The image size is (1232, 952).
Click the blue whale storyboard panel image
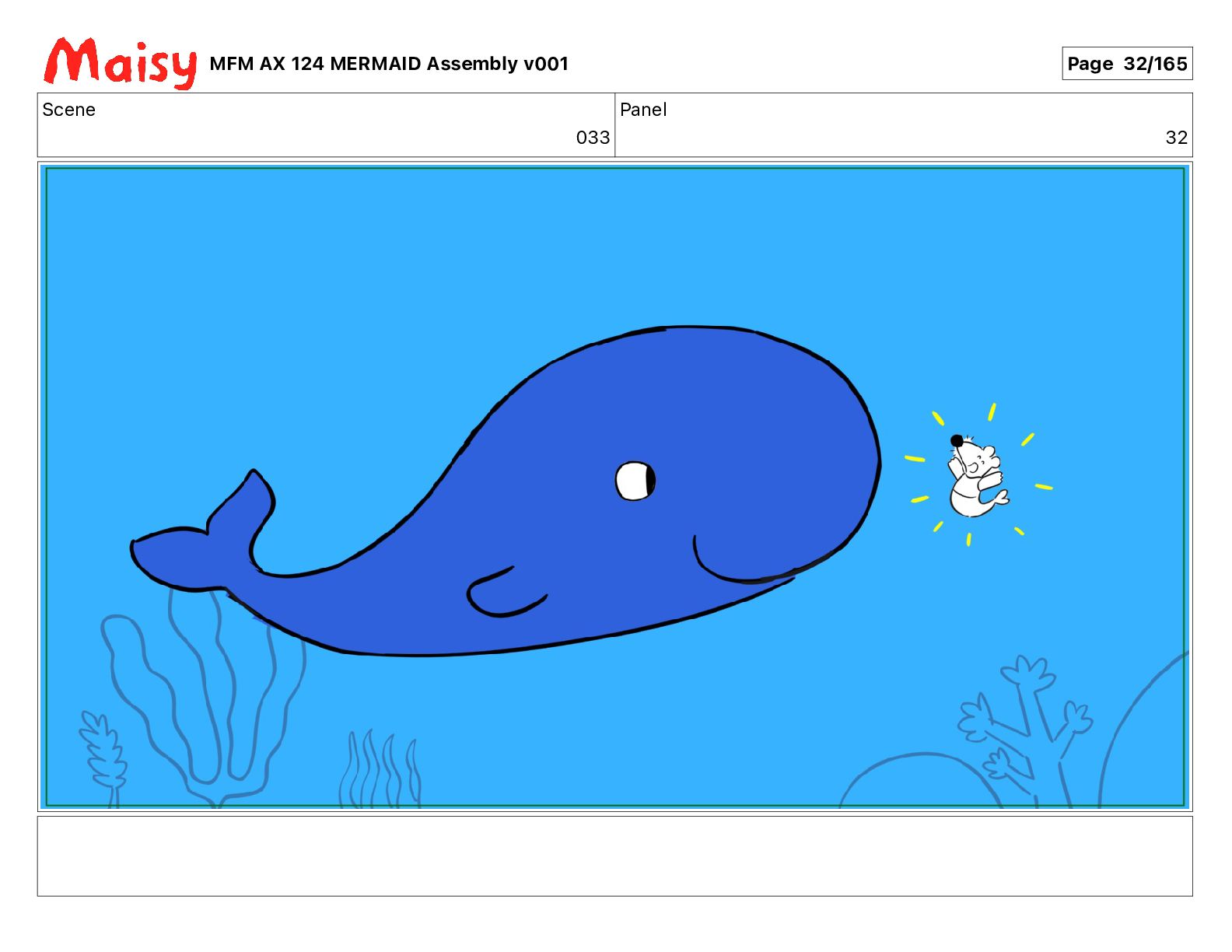pyautogui.click(x=615, y=487)
